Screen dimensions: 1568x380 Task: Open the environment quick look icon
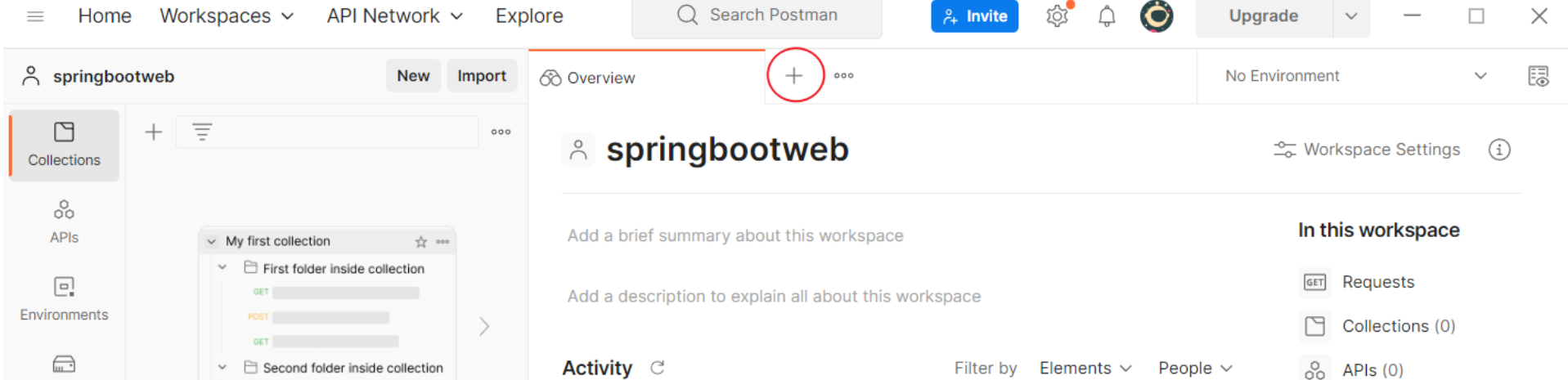tap(1538, 76)
